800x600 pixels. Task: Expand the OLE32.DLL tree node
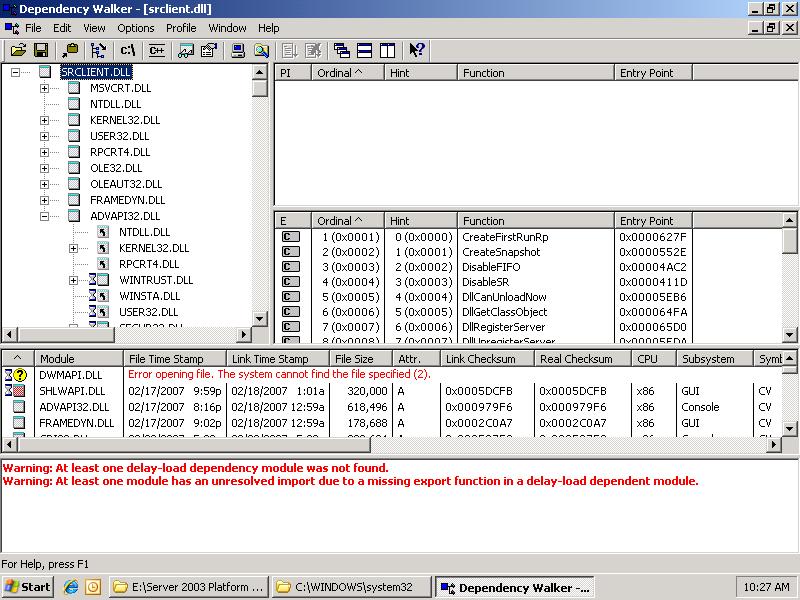[44, 168]
